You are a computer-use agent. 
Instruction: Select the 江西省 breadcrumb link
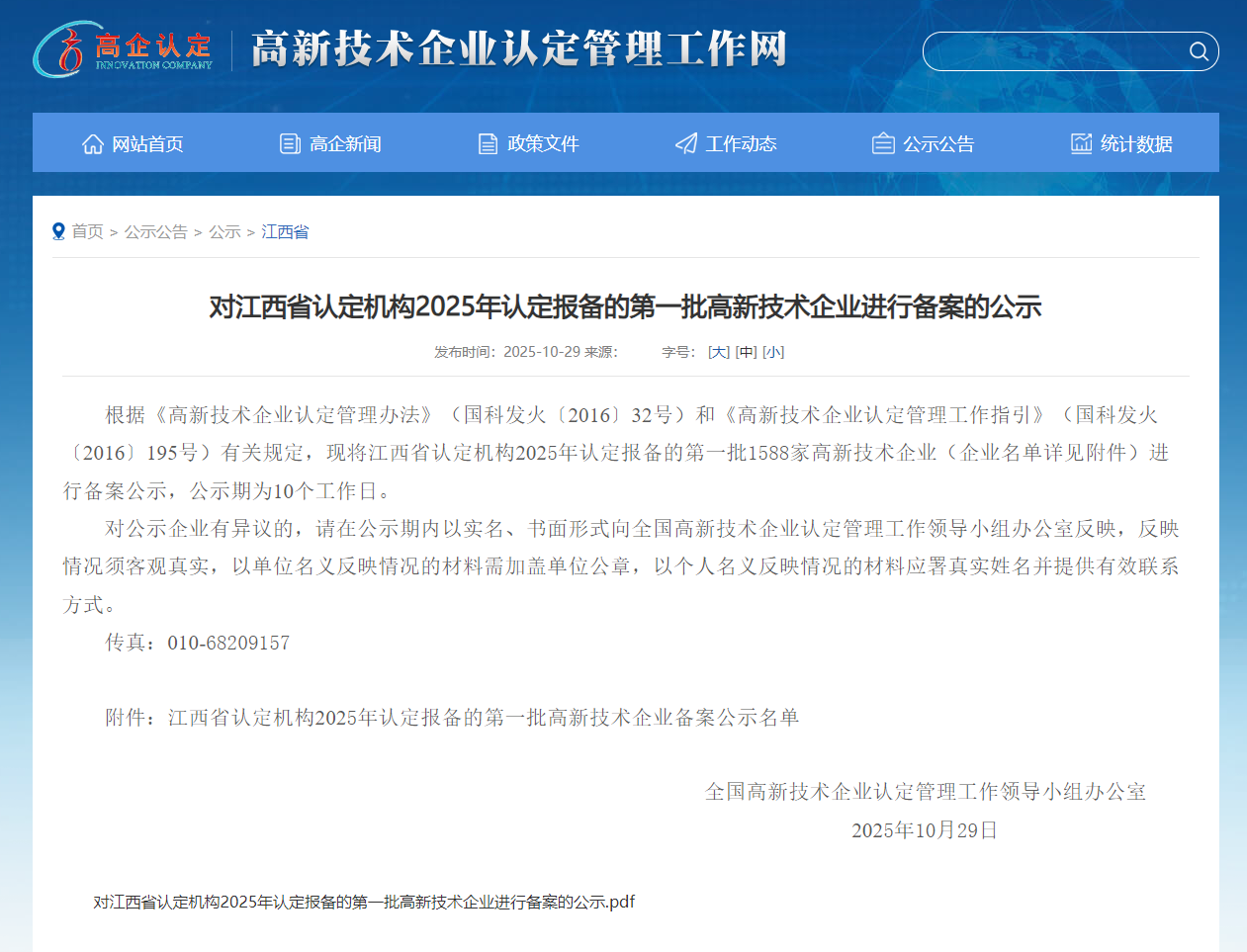pyautogui.click(x=285, y=230)
